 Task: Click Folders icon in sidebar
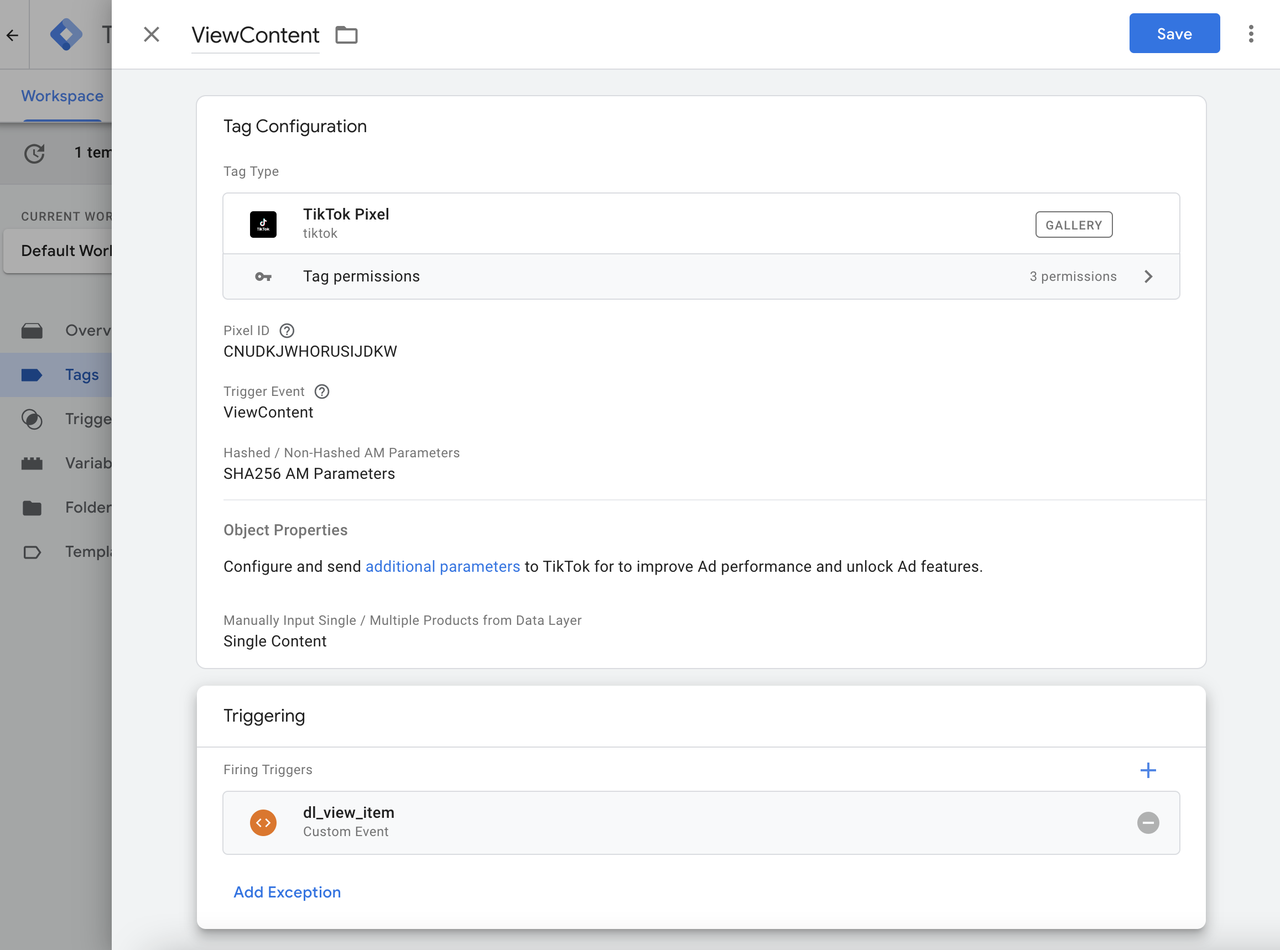point(32,507)
